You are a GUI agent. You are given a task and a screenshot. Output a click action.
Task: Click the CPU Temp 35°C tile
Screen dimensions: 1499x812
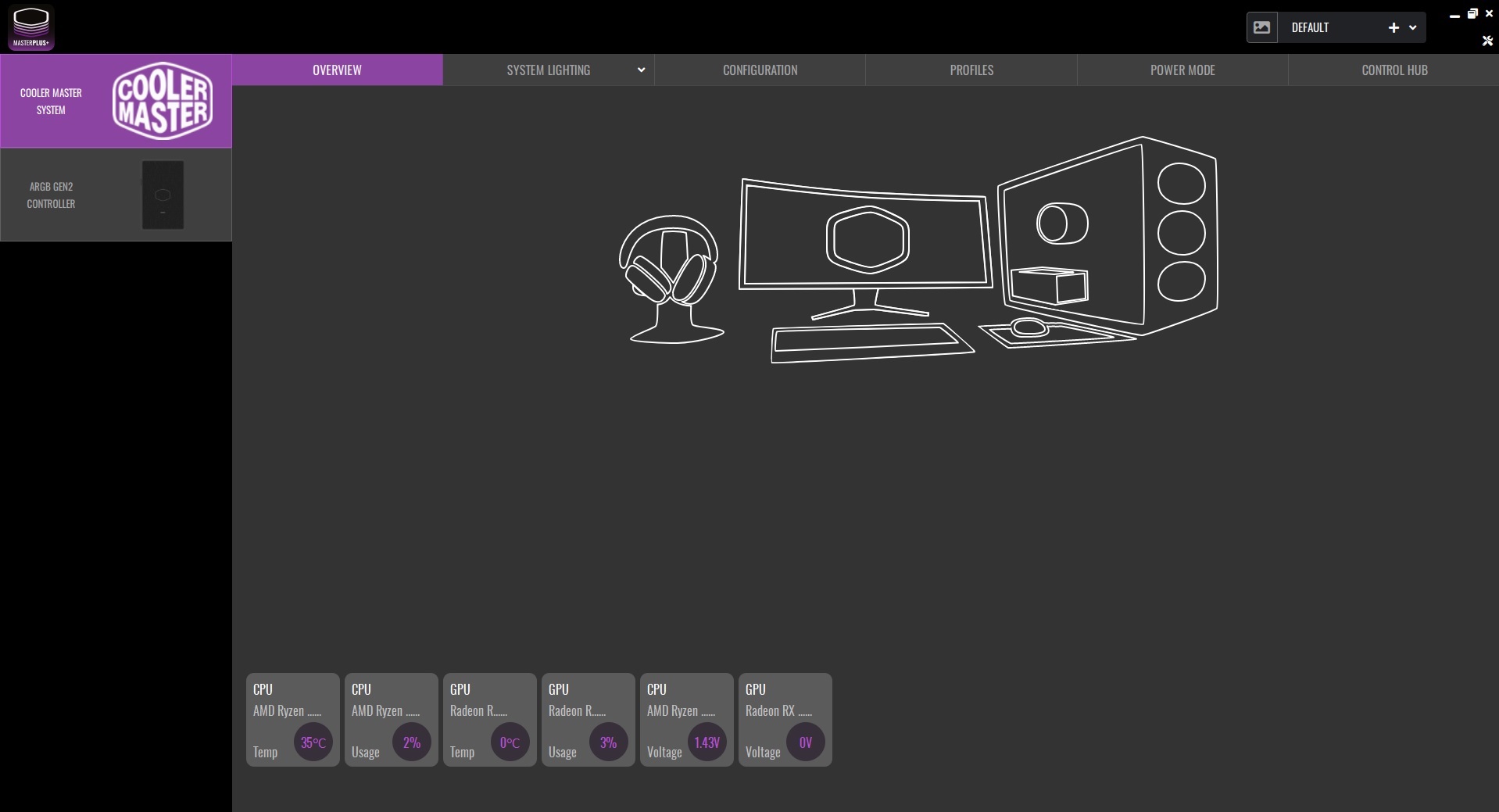tap(292, 720)
